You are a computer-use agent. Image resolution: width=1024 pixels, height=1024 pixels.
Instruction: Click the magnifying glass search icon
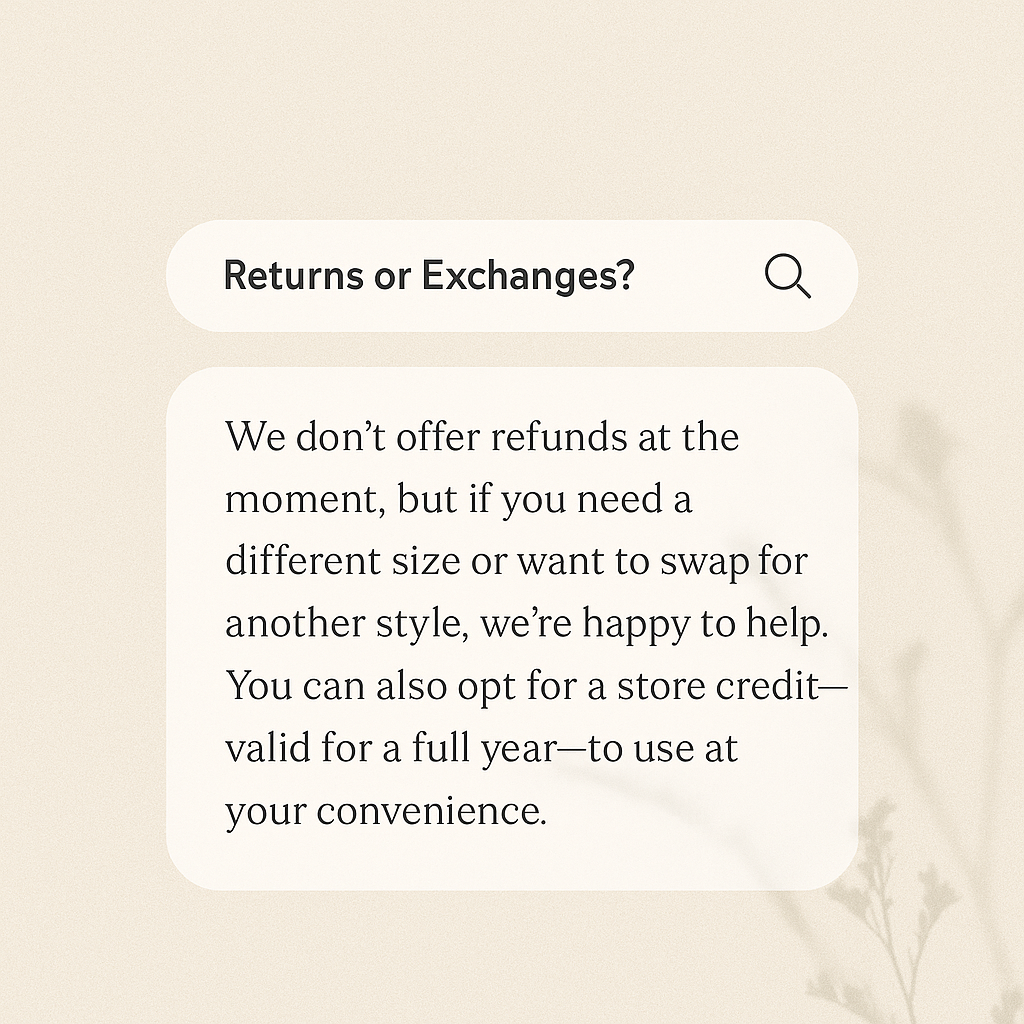click(788, 276)
